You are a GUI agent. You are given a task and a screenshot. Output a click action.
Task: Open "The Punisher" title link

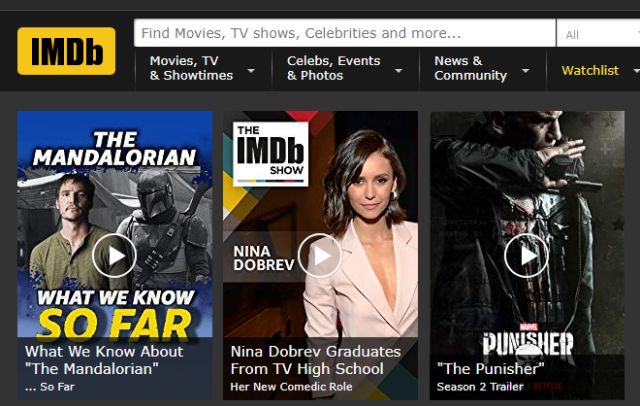pyautogui.click(x=491, y=369)
